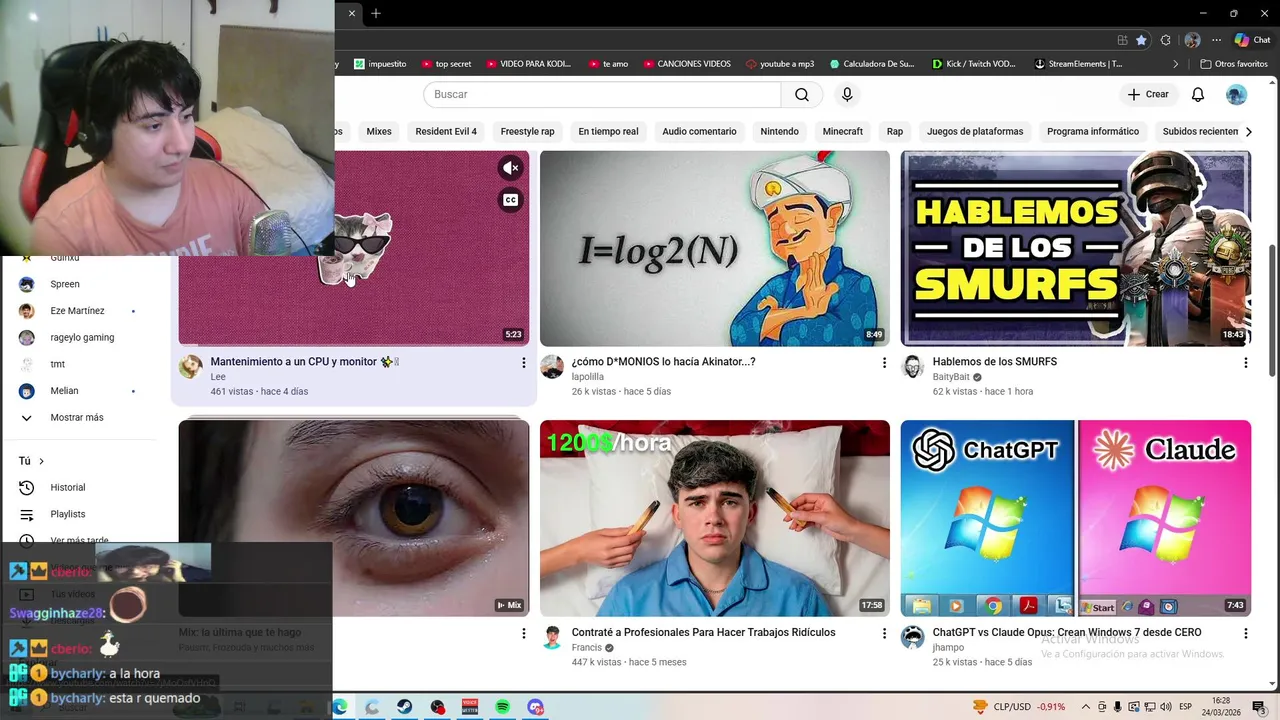This screenshot has width=1280, height=720.
Task: Open Eze Martinez subscription channel
Action: tap(77, 311)
